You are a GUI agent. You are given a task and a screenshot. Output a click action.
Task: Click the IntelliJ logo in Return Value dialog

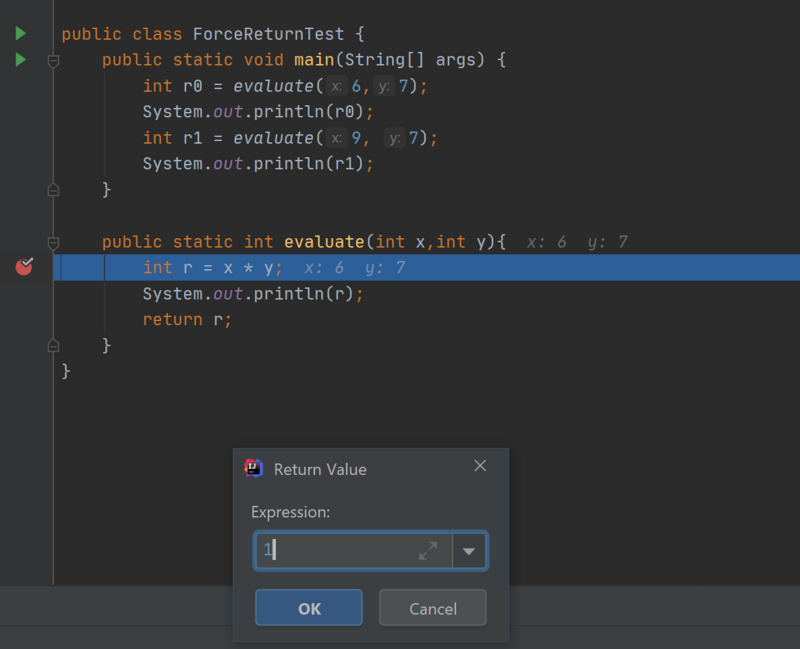pyautogui.click(x=254, y=468)
